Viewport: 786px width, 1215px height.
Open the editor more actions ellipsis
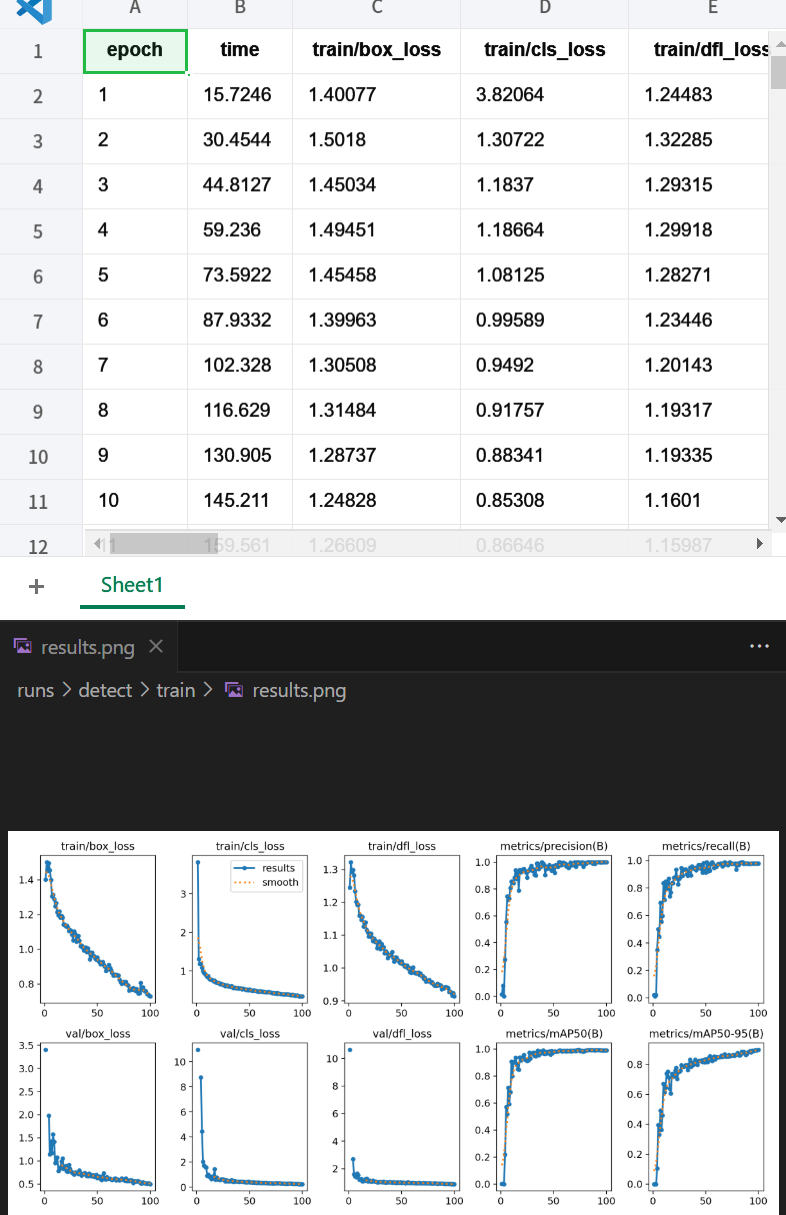coord(759,647)
